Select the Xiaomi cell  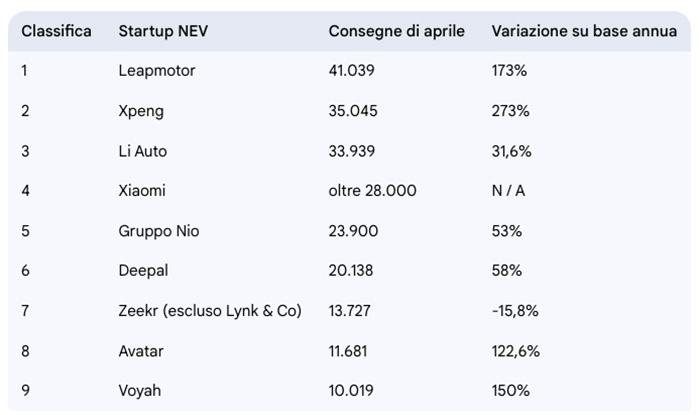(142, 191)
